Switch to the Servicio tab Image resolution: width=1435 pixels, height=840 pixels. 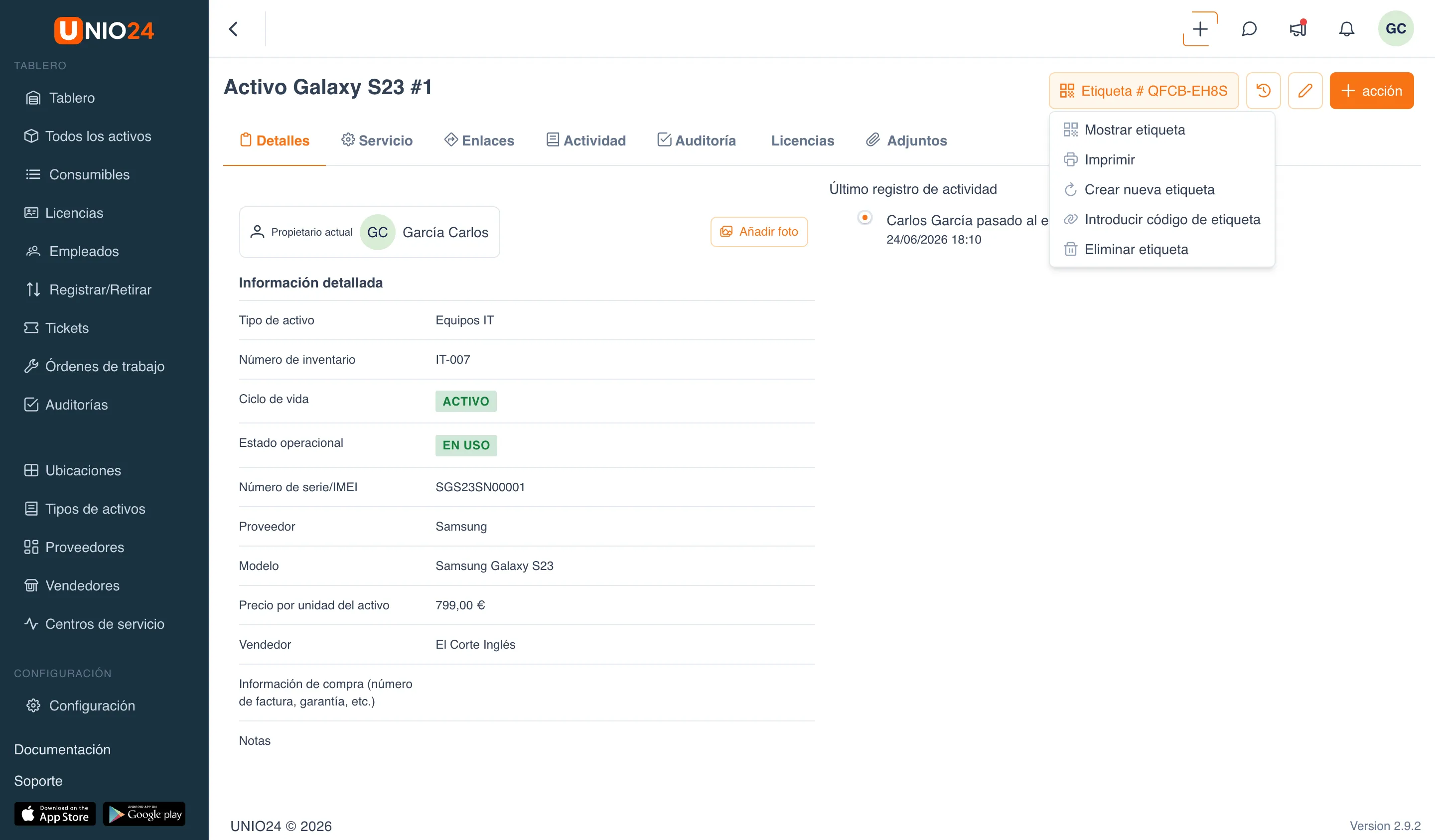377,140
